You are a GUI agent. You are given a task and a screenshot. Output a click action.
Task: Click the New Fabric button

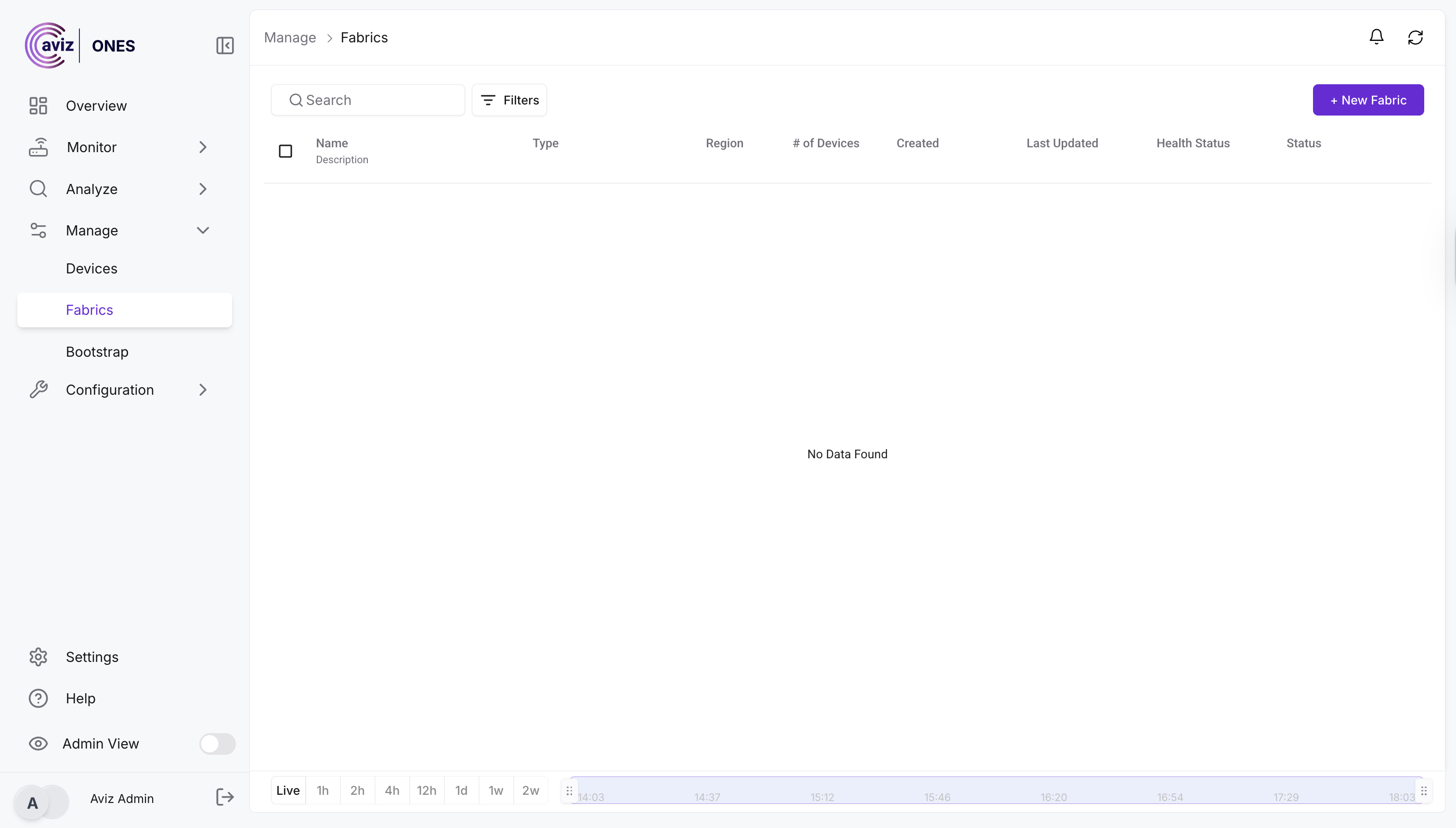(1368, 100)
